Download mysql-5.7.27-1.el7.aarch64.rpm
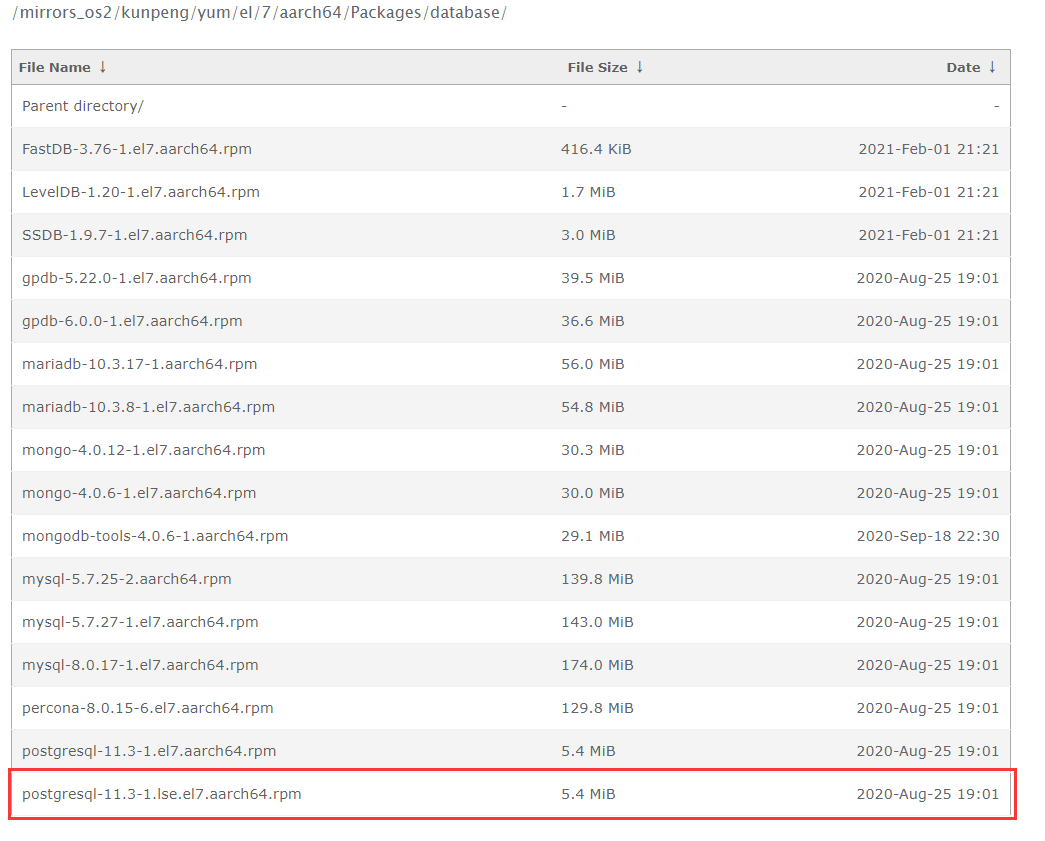 tap(140, 622)
